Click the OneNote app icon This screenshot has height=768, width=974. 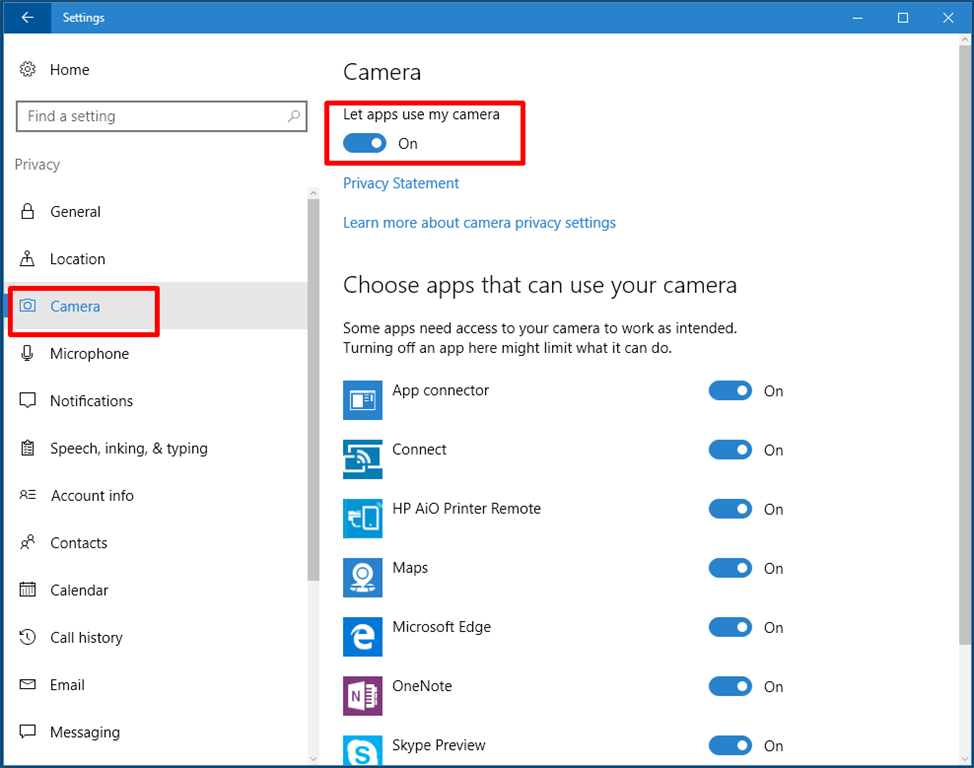coord(362,695)
